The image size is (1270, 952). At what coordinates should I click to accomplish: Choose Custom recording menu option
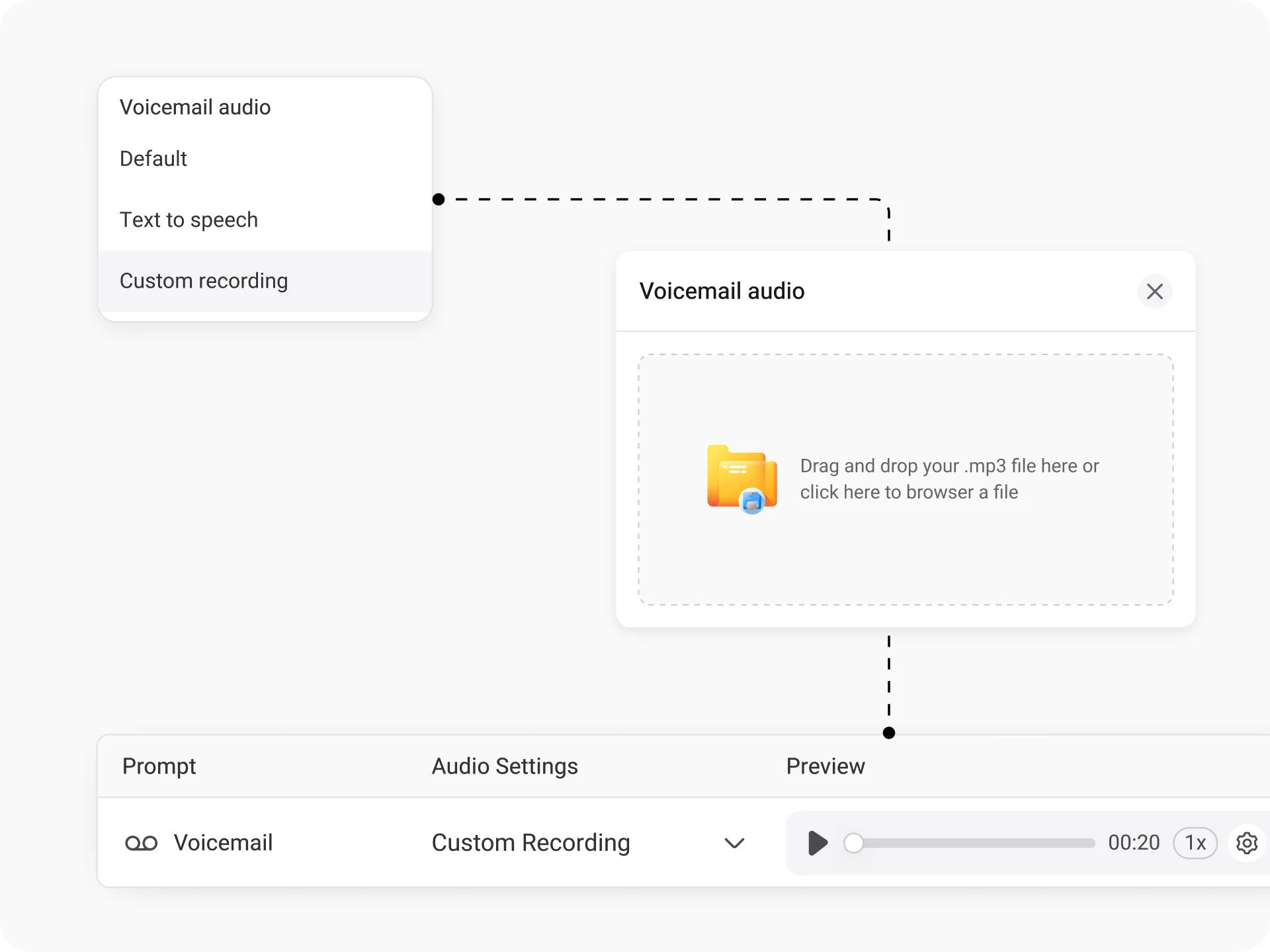(265, 281)
